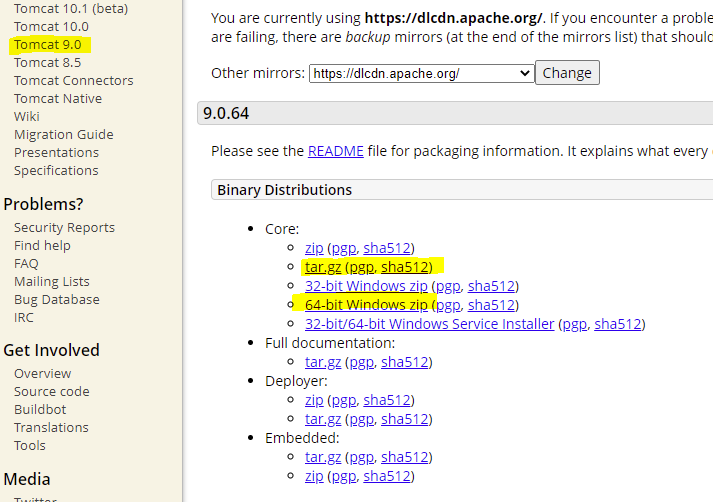Open pgp for Deployer zip
Screen dimensions: 713x502
[x=344, y=400]
